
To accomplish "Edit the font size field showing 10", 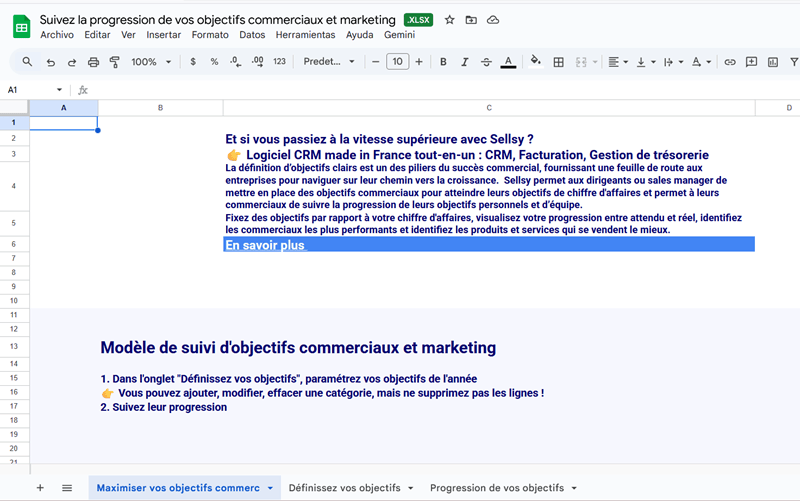I will [x=397, y=62].
